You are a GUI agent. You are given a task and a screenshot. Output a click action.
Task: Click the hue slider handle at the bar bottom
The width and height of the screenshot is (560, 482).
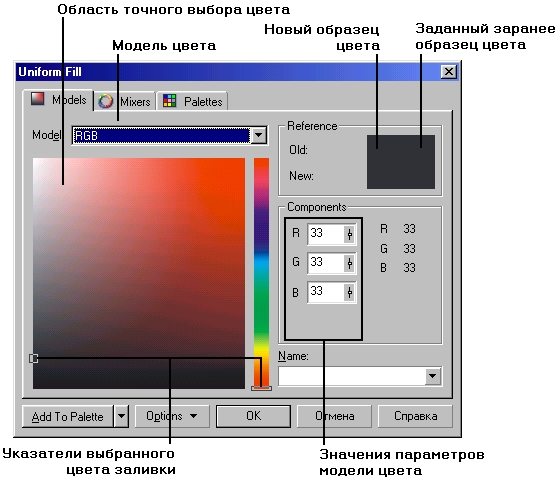[261, 388]
